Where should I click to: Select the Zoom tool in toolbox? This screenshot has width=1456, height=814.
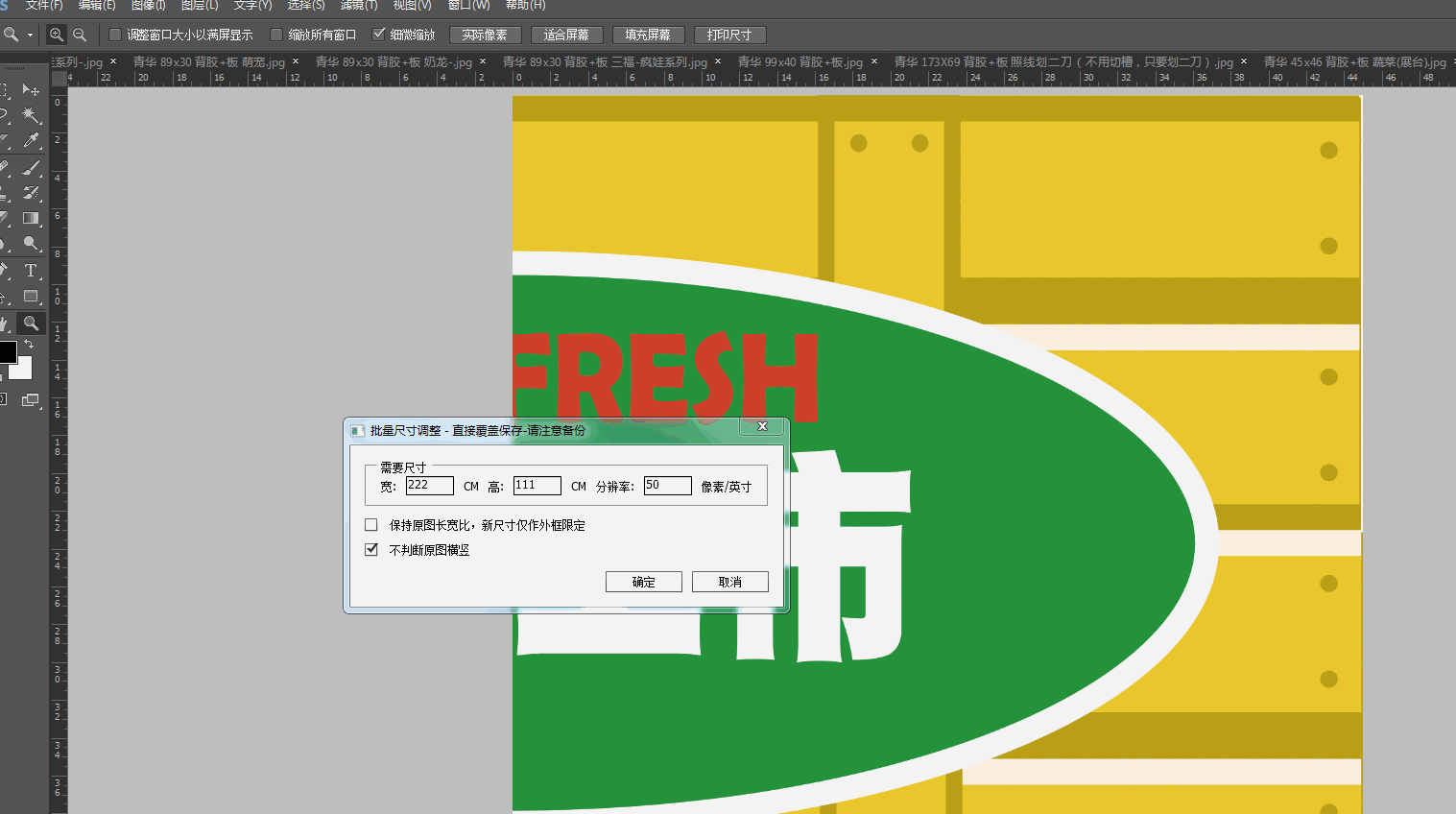[x=31, y=323]
